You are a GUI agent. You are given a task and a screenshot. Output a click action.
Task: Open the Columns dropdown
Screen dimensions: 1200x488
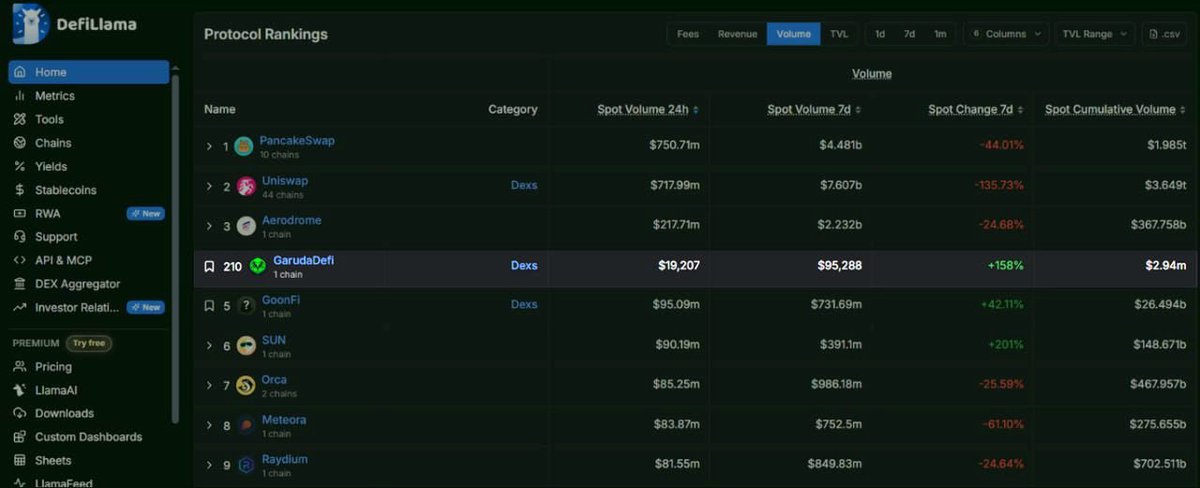coord(1006,34)
